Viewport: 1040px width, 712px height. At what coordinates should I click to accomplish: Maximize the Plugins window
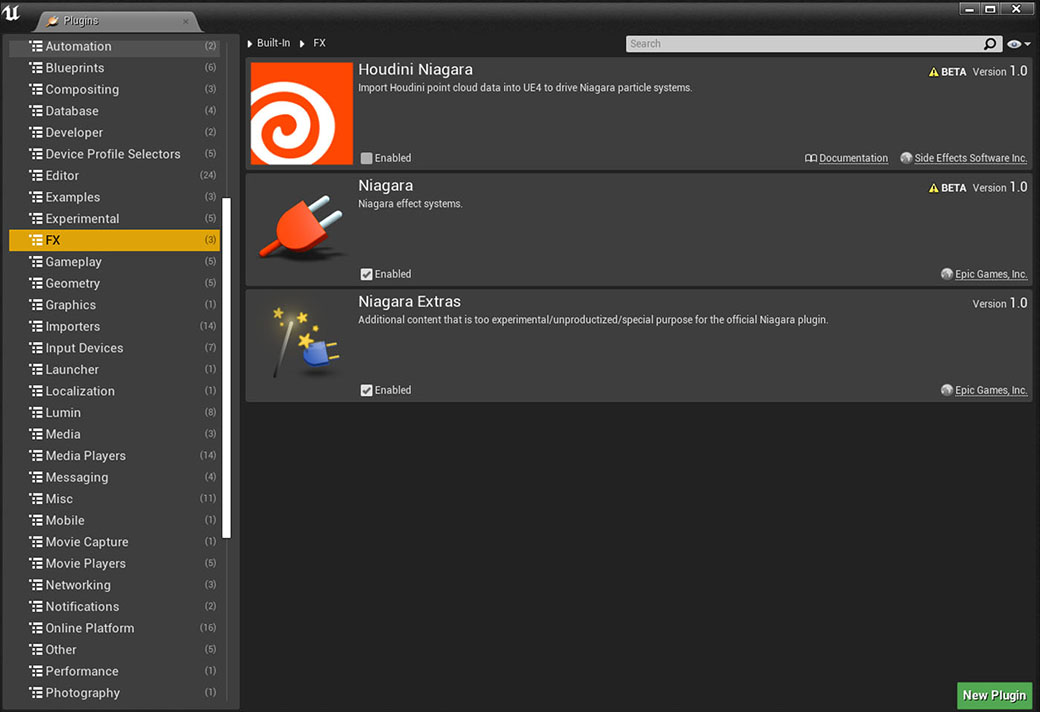pyautogui.click(x=990, y=9)
